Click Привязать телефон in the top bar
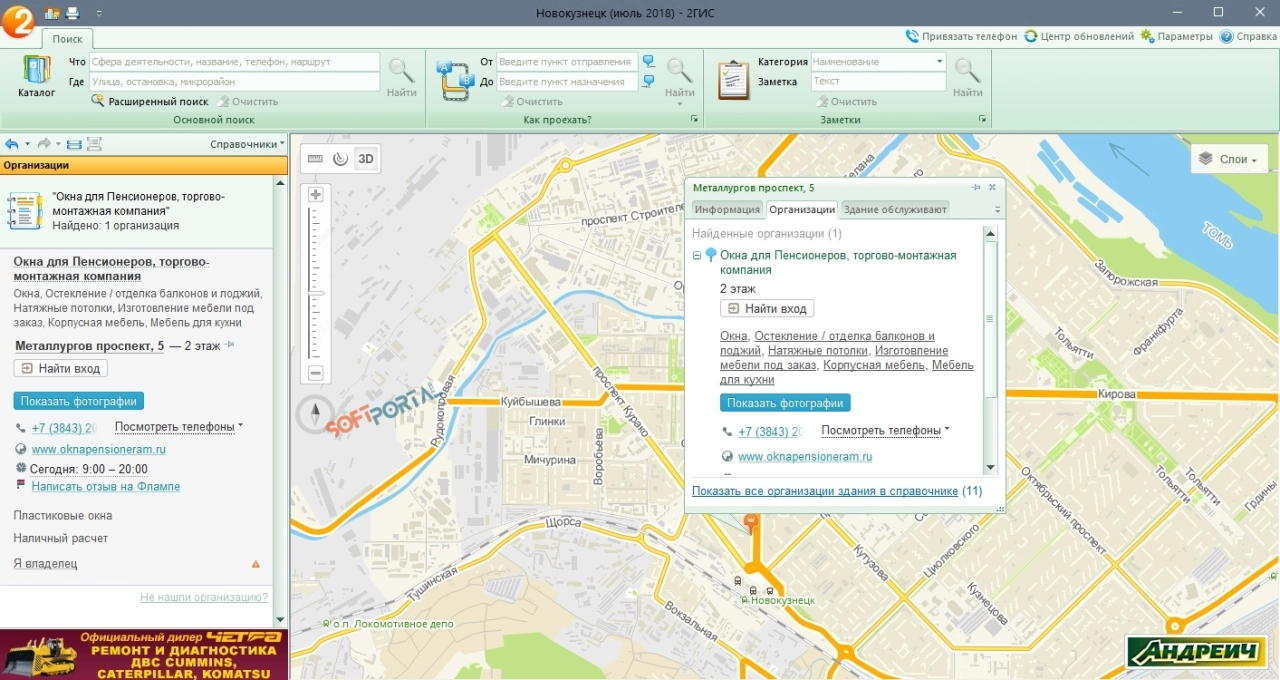 [961, 36]
